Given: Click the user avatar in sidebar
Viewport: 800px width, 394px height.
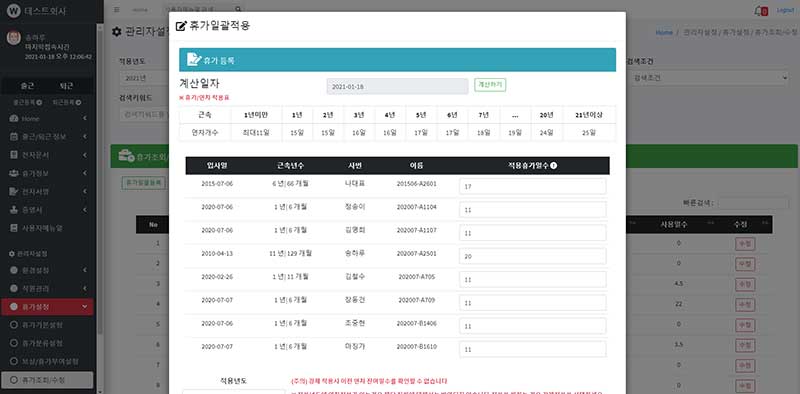Looking at the screenshot, I should click(14, 39).
